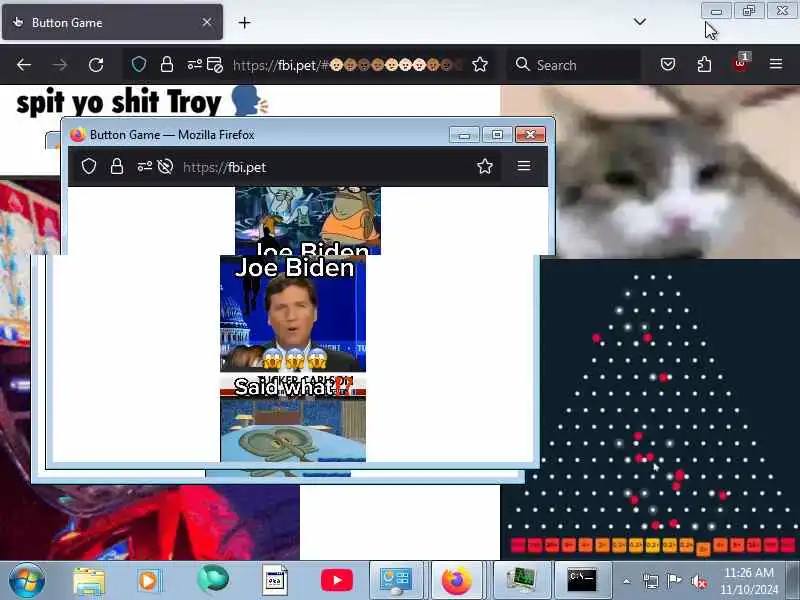Click the Tucker Carlson meme image

pos(293,314)
